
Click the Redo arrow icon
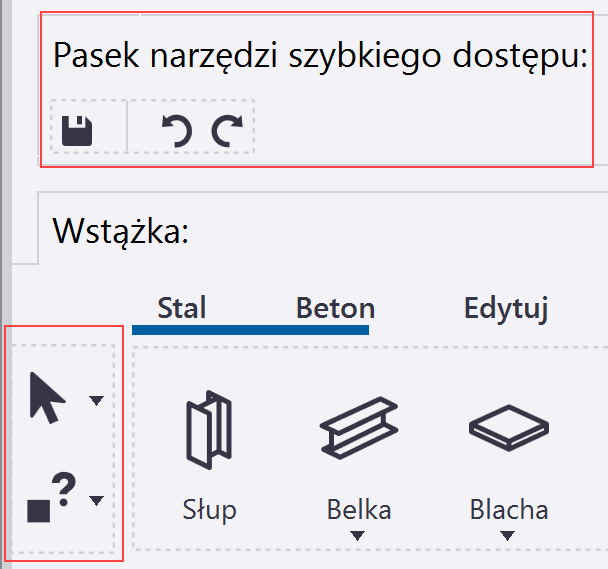tap(227, 131)
